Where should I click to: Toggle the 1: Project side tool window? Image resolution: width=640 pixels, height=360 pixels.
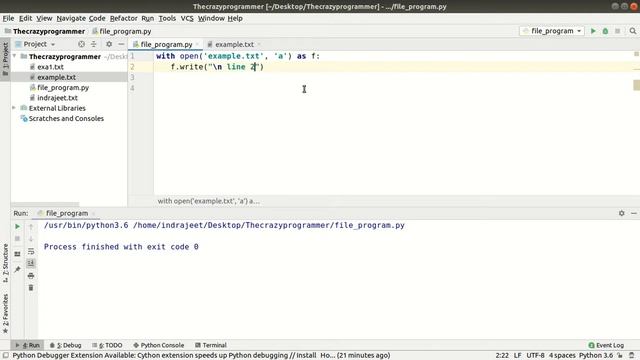coord(5,60)
